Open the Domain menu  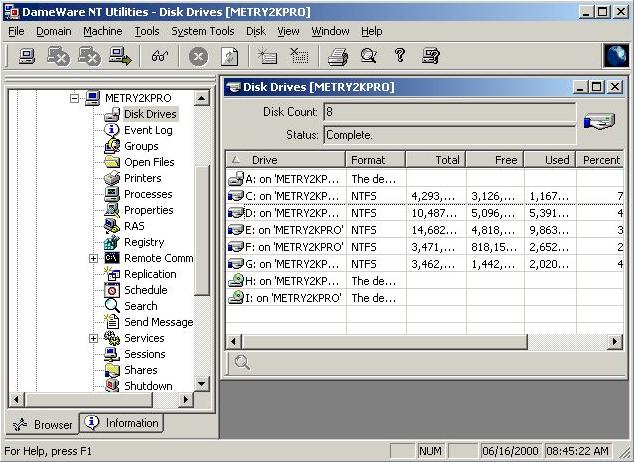pos(53,31)
